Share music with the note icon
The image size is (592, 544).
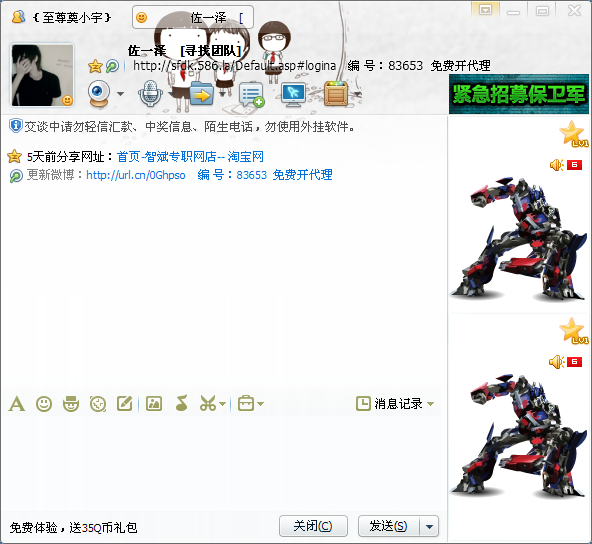pyautogui.click(x=182, y=403)
